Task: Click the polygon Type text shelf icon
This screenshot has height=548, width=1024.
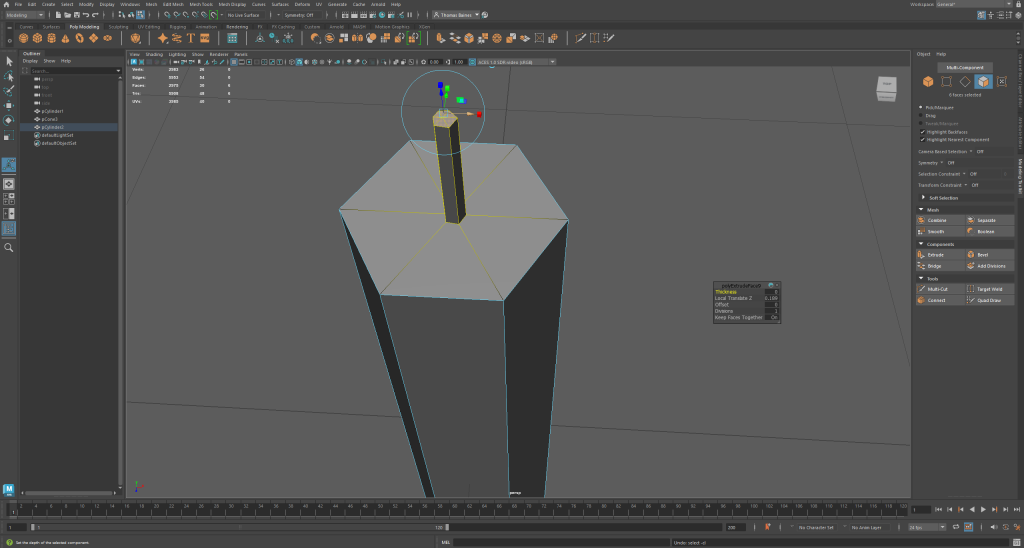Action: 190,38
